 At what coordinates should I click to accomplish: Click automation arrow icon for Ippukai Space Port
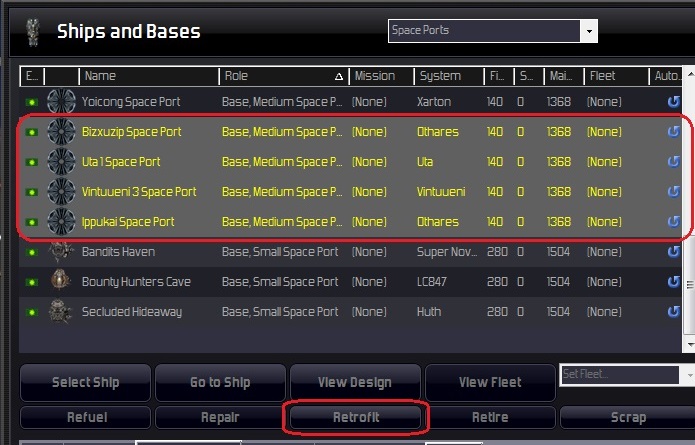pyautogui.click(x=674, y=222)
